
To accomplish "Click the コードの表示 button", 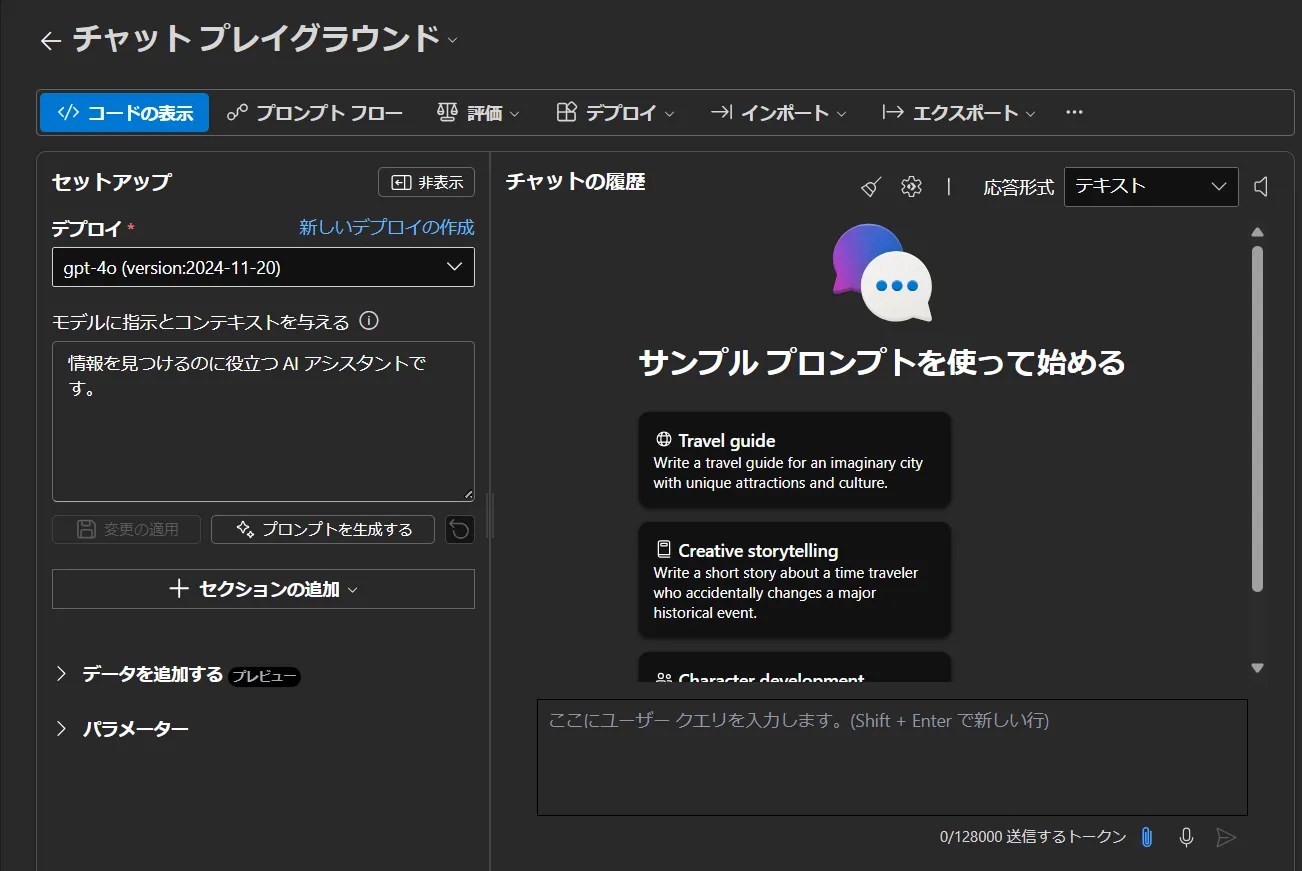I will pyautogui.click(x=124, y=113).
